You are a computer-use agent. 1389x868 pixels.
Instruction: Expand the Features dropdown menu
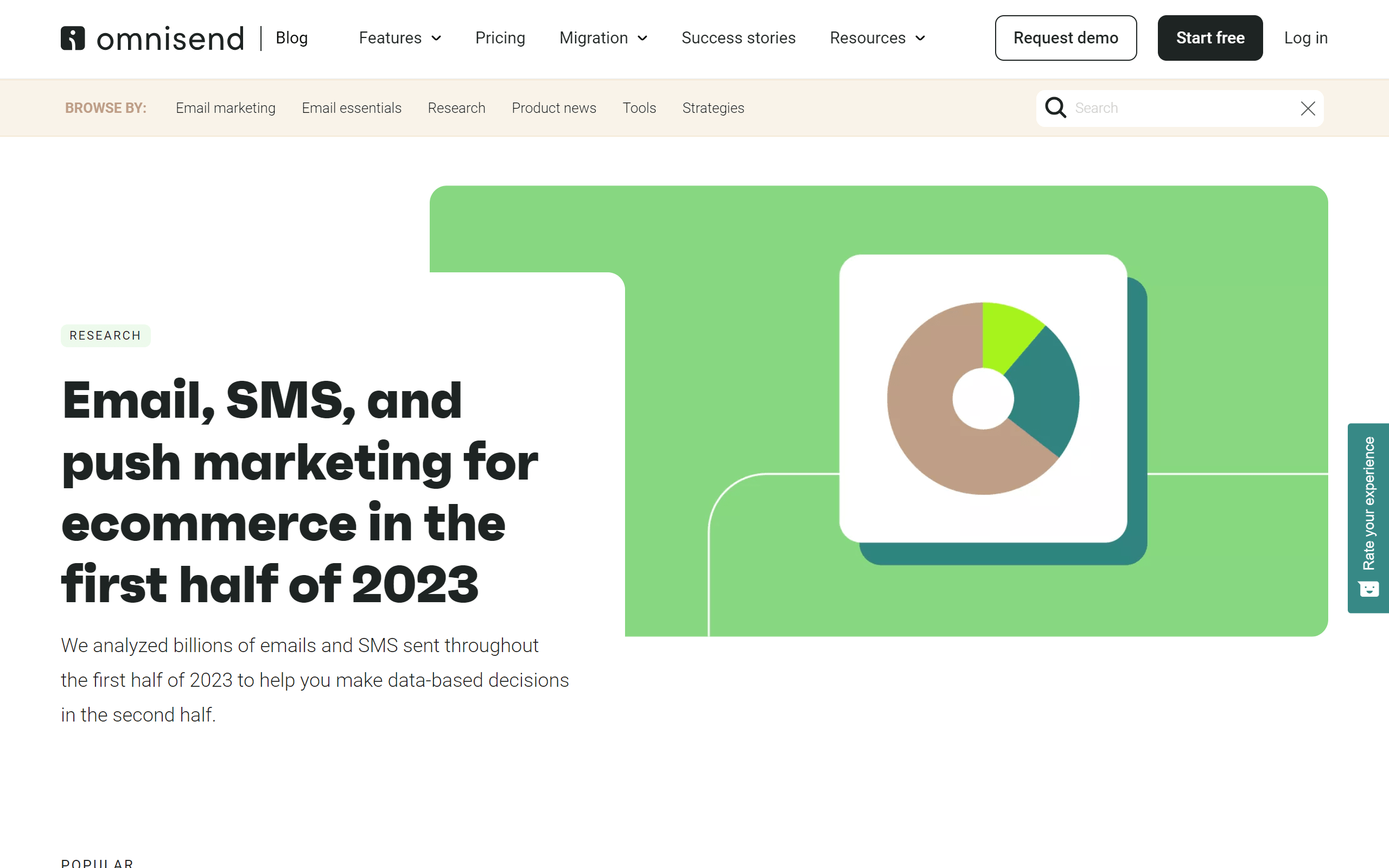pyautogui.click(x=399, y=38)
